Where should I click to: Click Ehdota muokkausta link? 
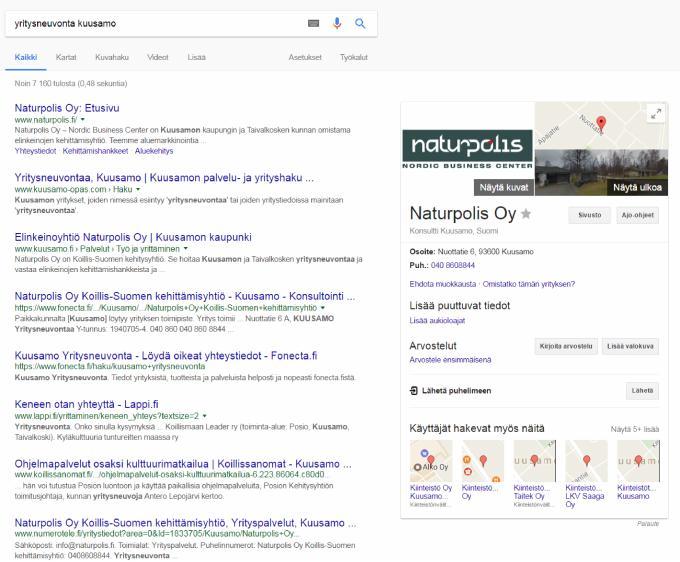click(x=442, y=284)
